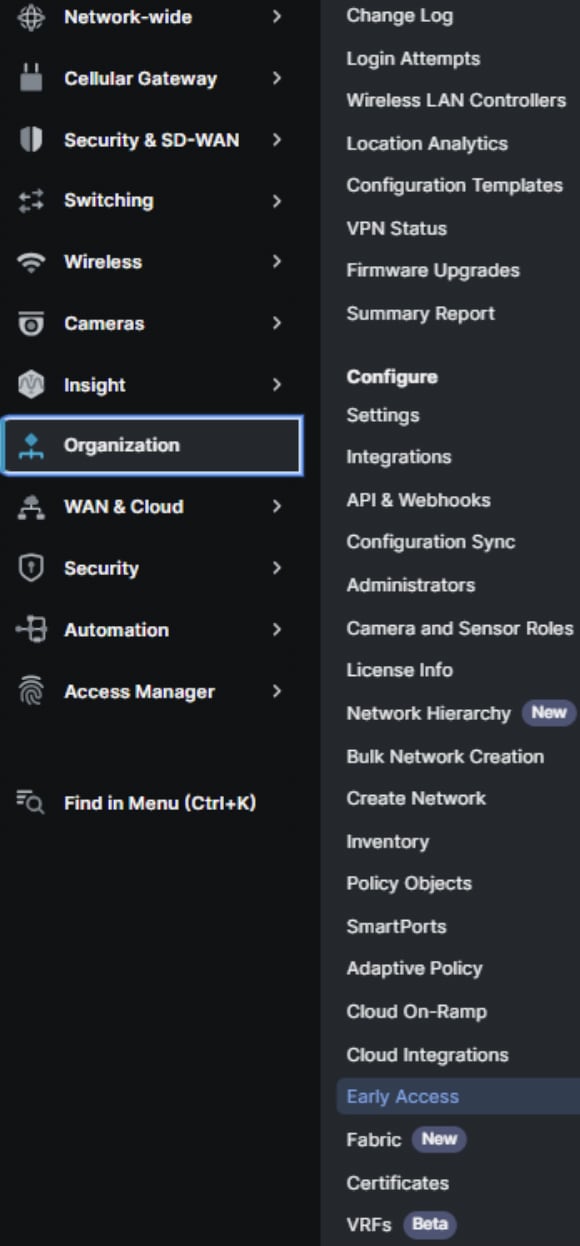Click the Switching arrows icon
The width and height of the screenshot is (580, 1246).
click(32, 201)
